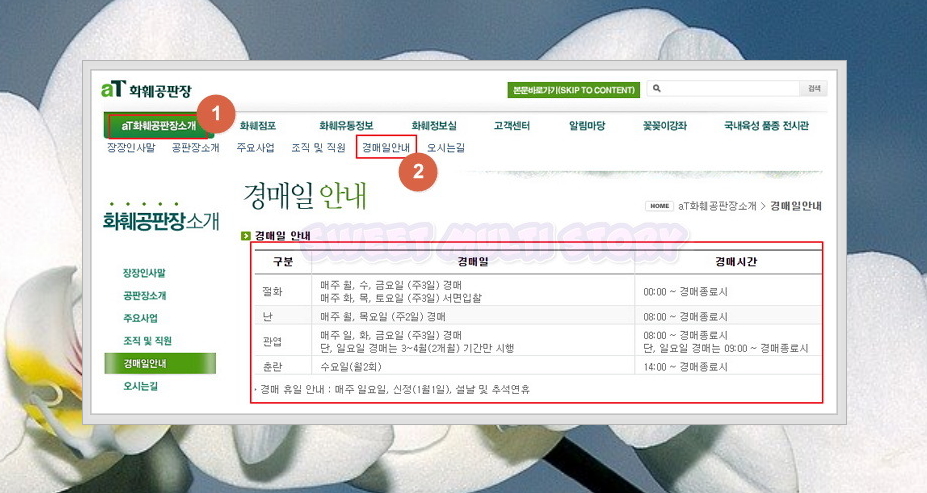
Task: Click the 매주 화, 목, 토요일 서면입찰 line
Action: (x=401, y=299)
